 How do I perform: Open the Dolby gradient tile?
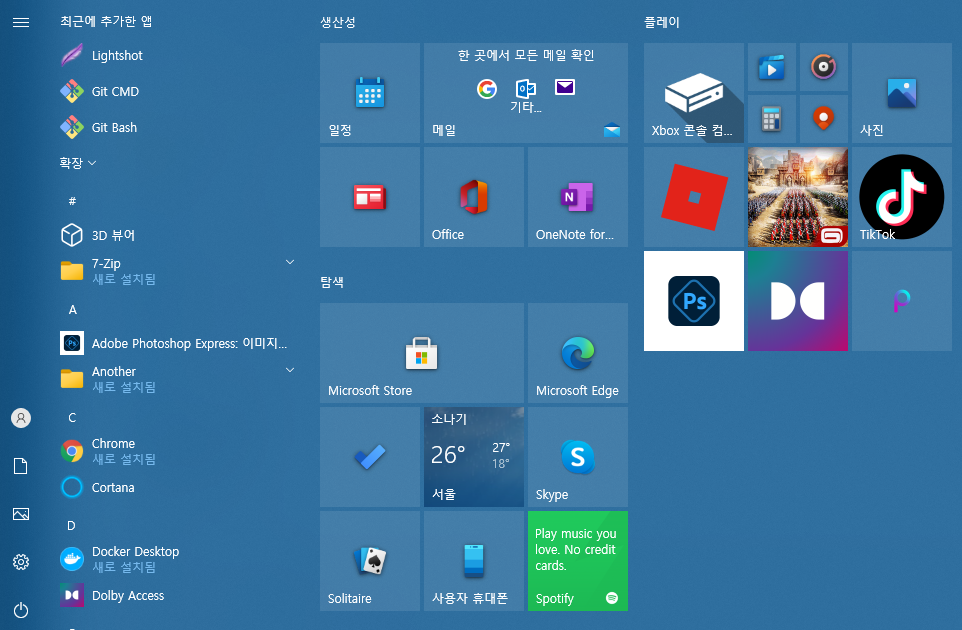tap(798, 301)
